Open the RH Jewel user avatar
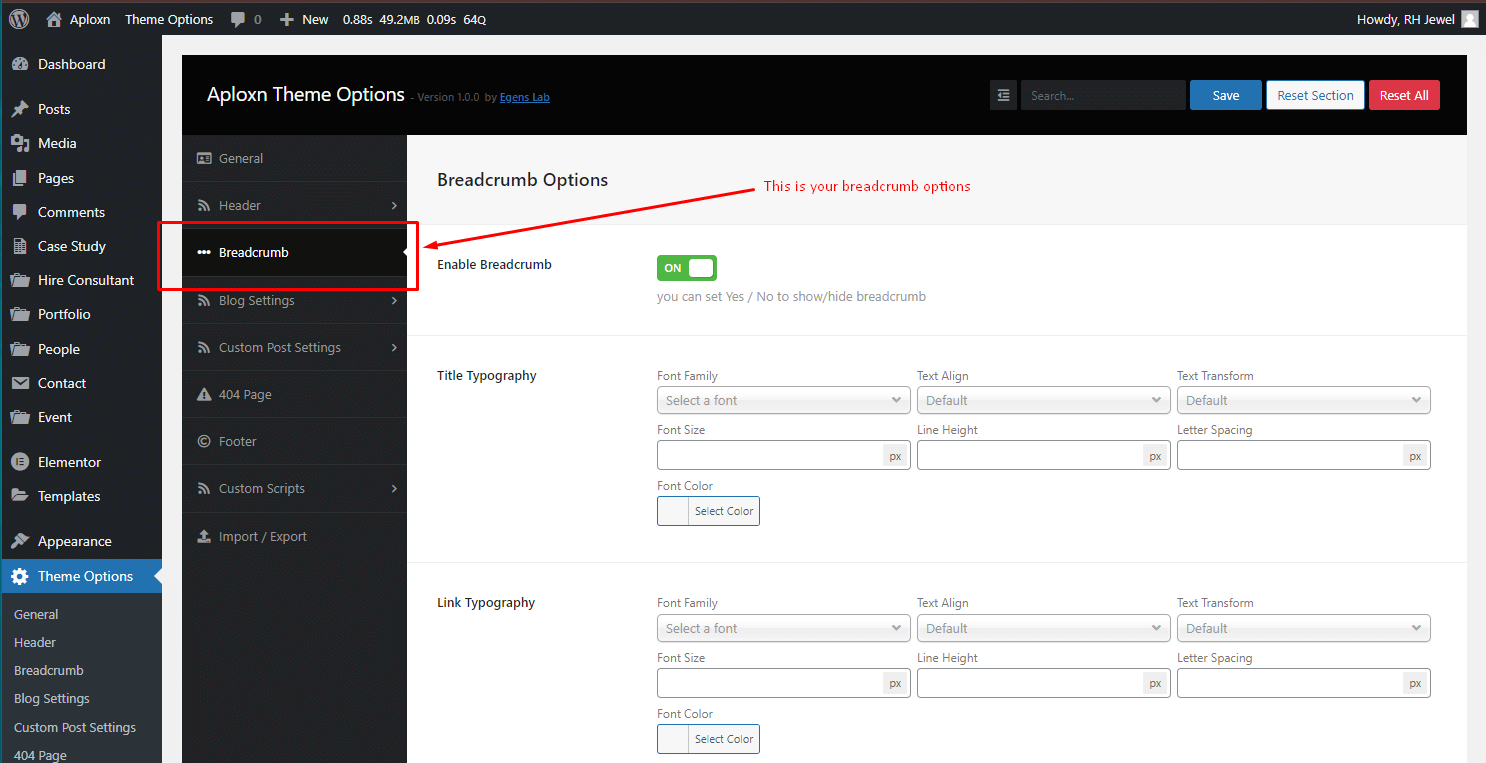The image size is (1486, 763). click(x=1469, y=19)
